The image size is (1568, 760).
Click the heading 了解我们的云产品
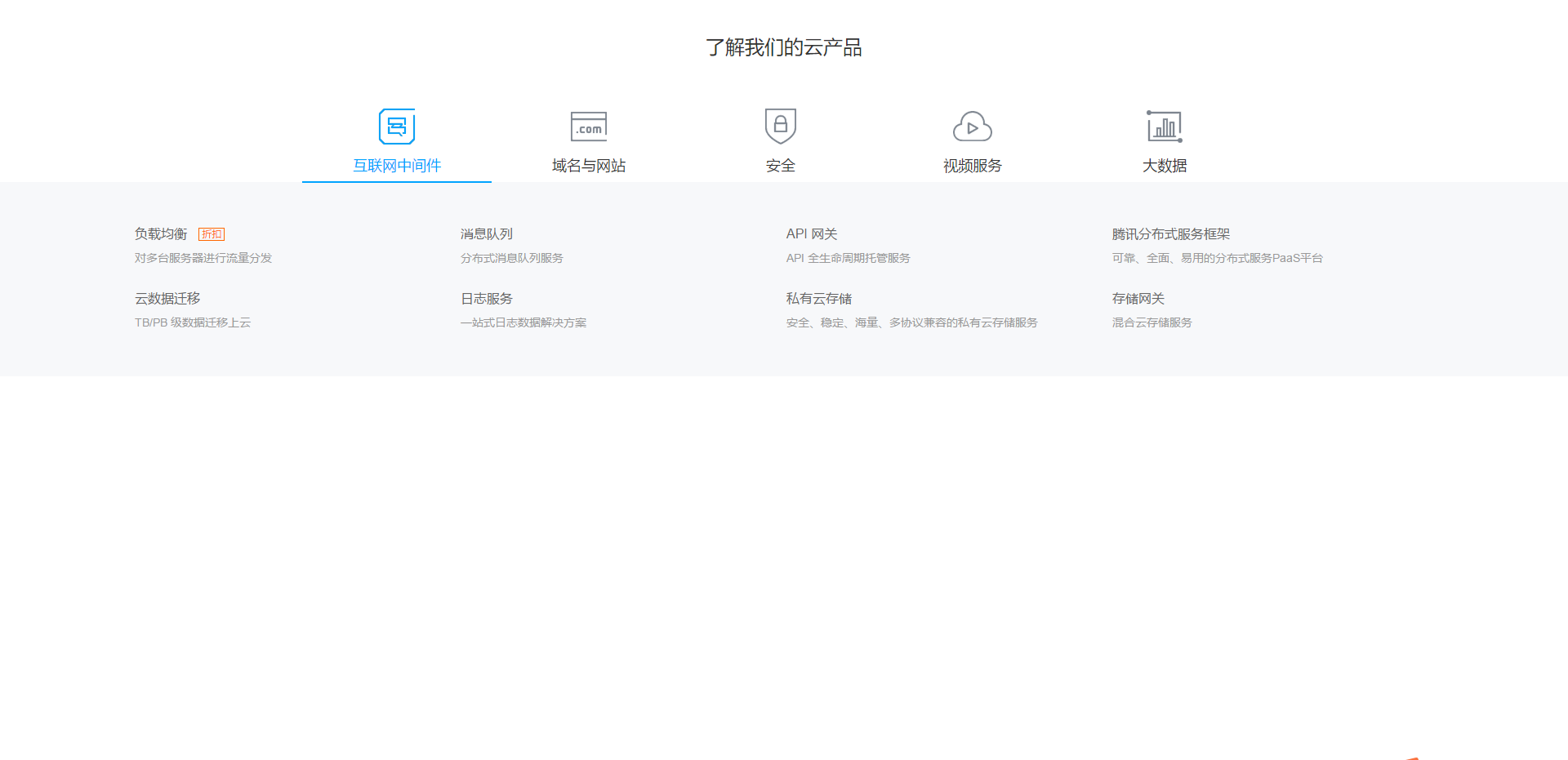click(784, 47)
